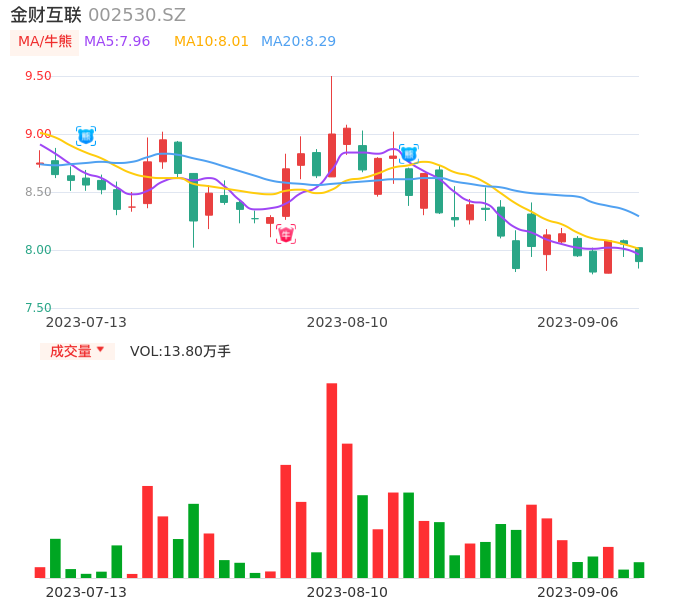Click the 8.50 price axis label
This screenshot has height=606, width=686.
tap(38, 192)
